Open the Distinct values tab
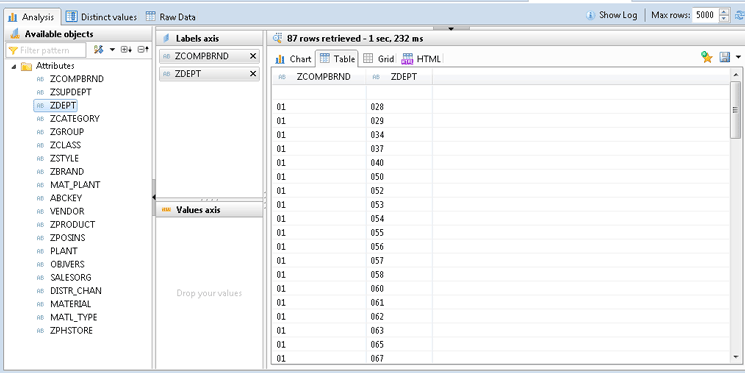 [x=101, y=17]
